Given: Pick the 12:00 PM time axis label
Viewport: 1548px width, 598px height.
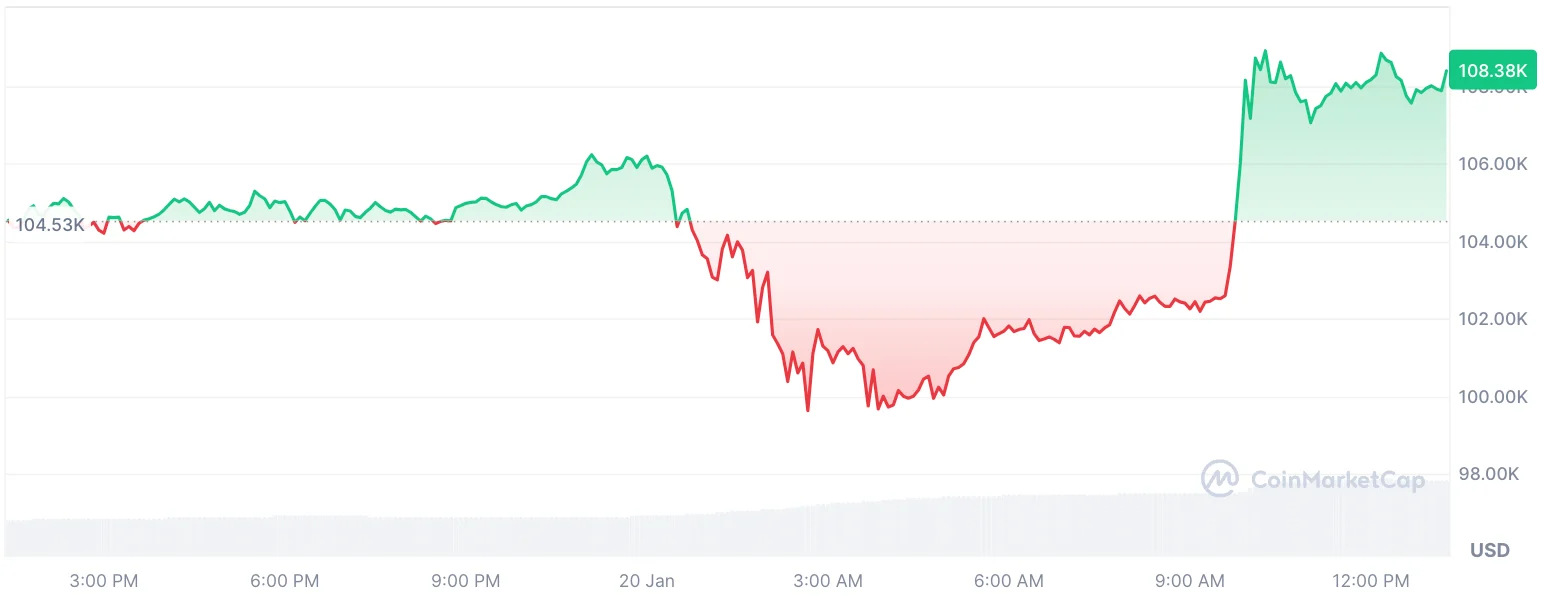Looking at the screenshot, I should (x=1372, y=581).
